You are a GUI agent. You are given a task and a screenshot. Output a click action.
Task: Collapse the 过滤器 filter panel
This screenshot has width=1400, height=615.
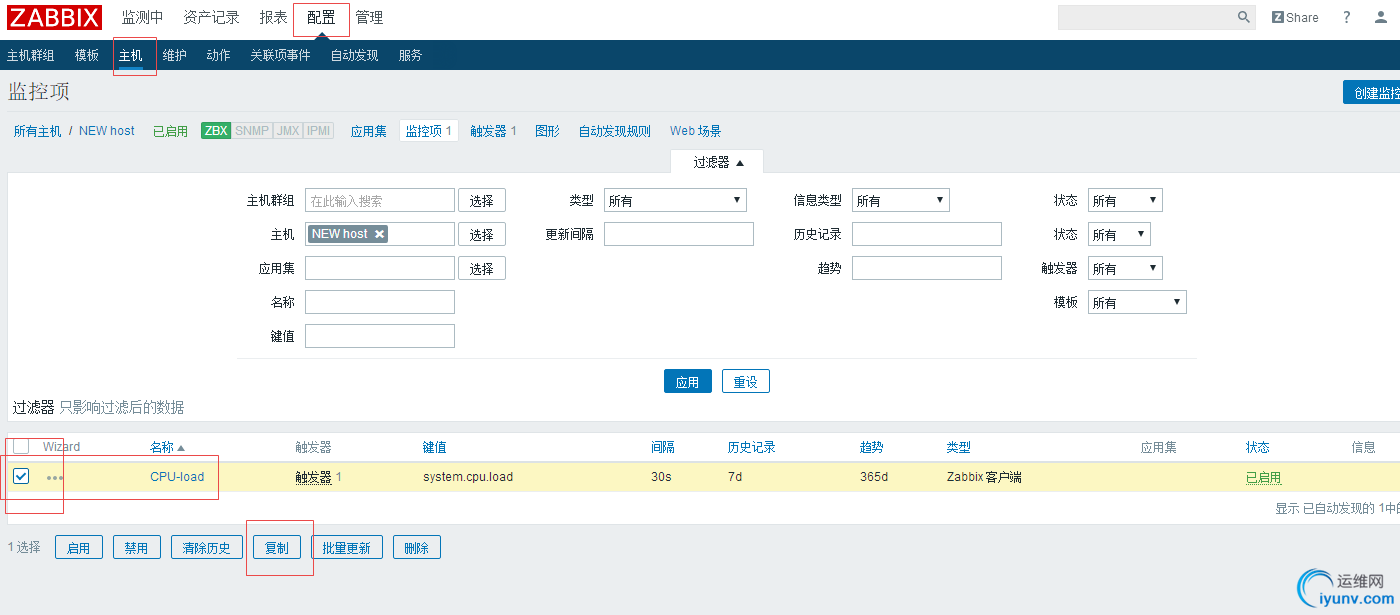[x=718, y=162]
